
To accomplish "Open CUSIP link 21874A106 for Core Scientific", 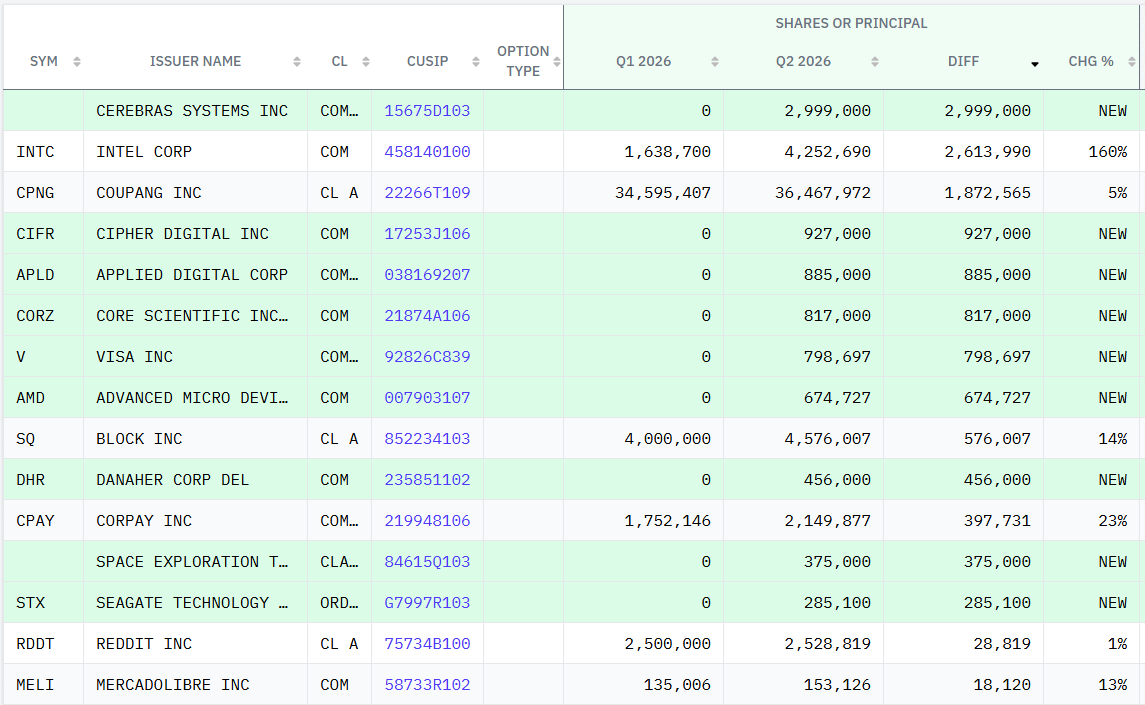I will (427, 316).
